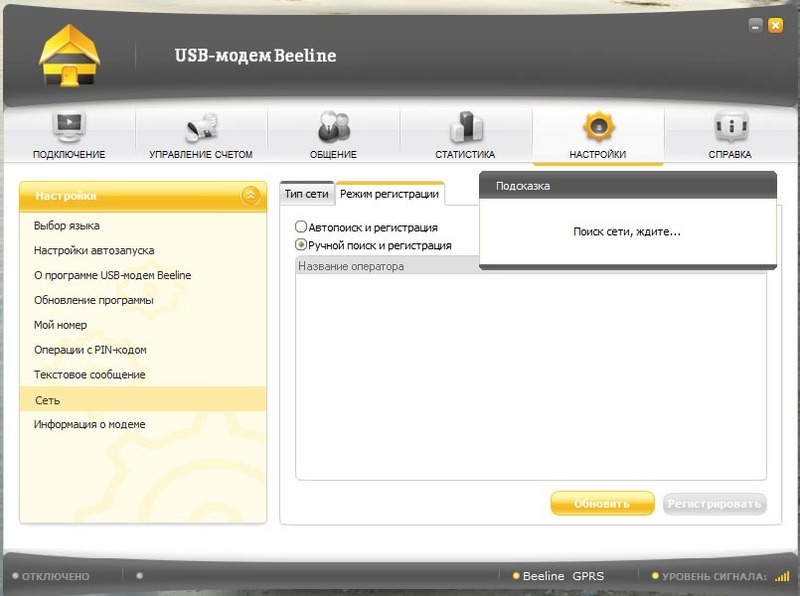Viewport: 800px width, 596px height.
Task: Click the Уровень сигнала label
Action: (x=714, y=577)
